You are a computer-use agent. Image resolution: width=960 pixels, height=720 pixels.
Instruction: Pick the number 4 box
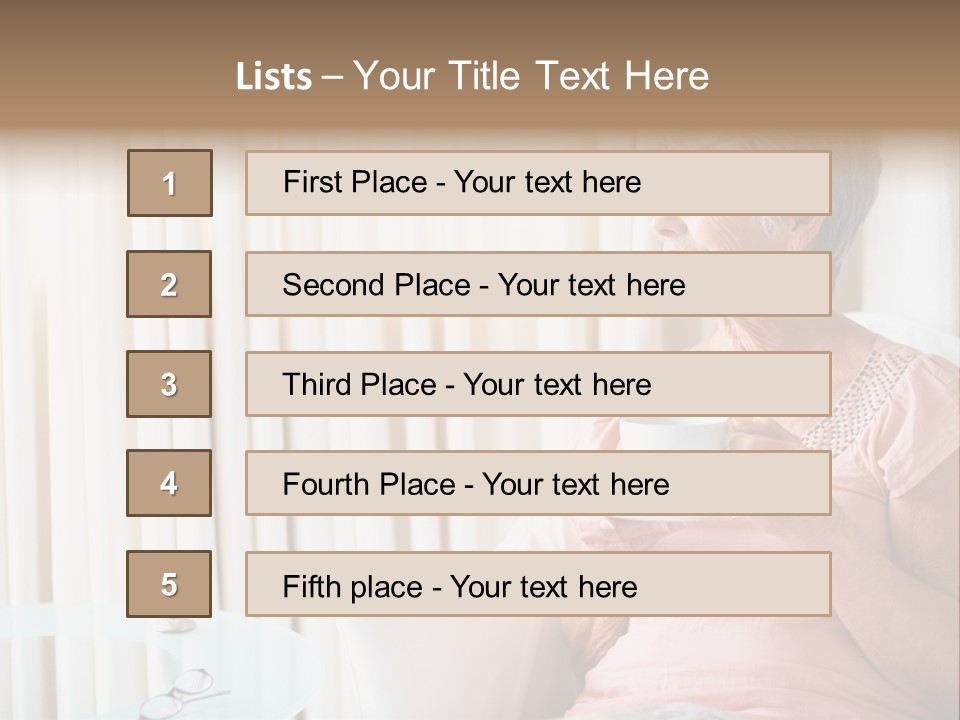tap(169, 483)
